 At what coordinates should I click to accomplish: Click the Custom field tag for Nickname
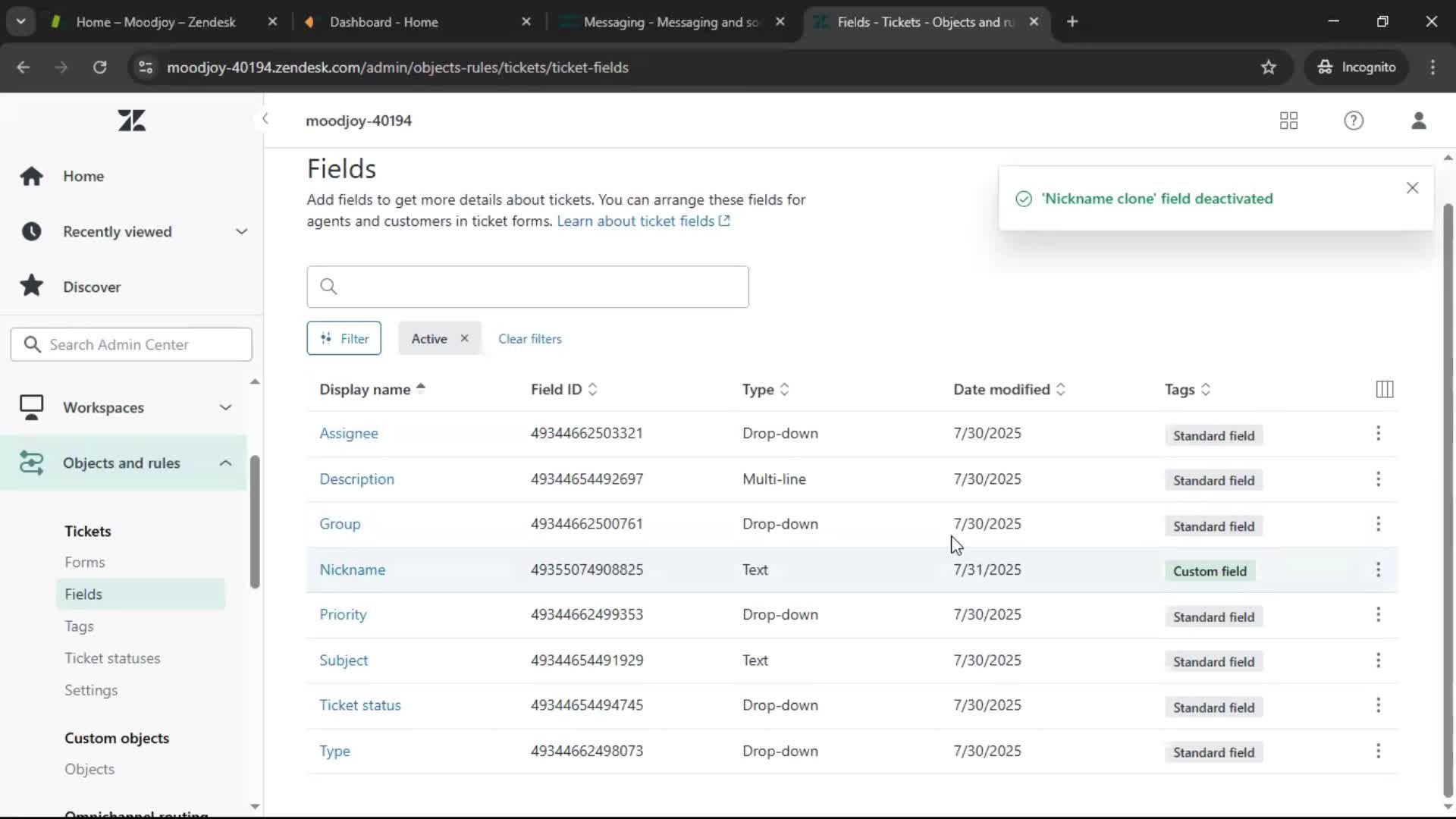click(x=1210, y=571)
